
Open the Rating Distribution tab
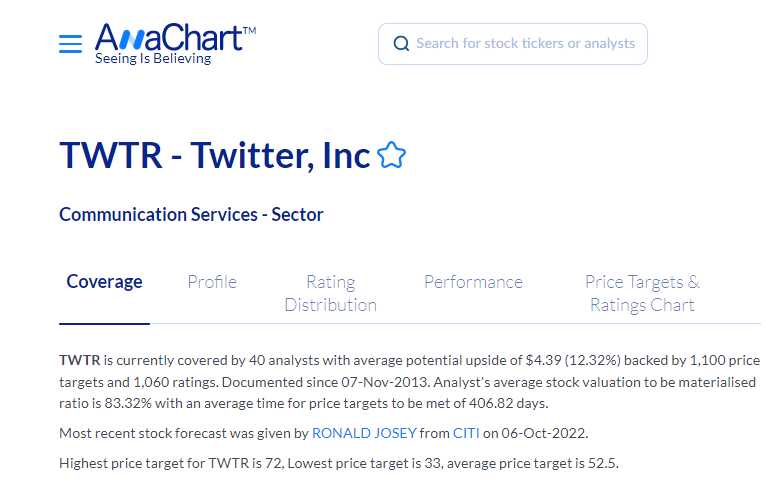coord(330,293)
